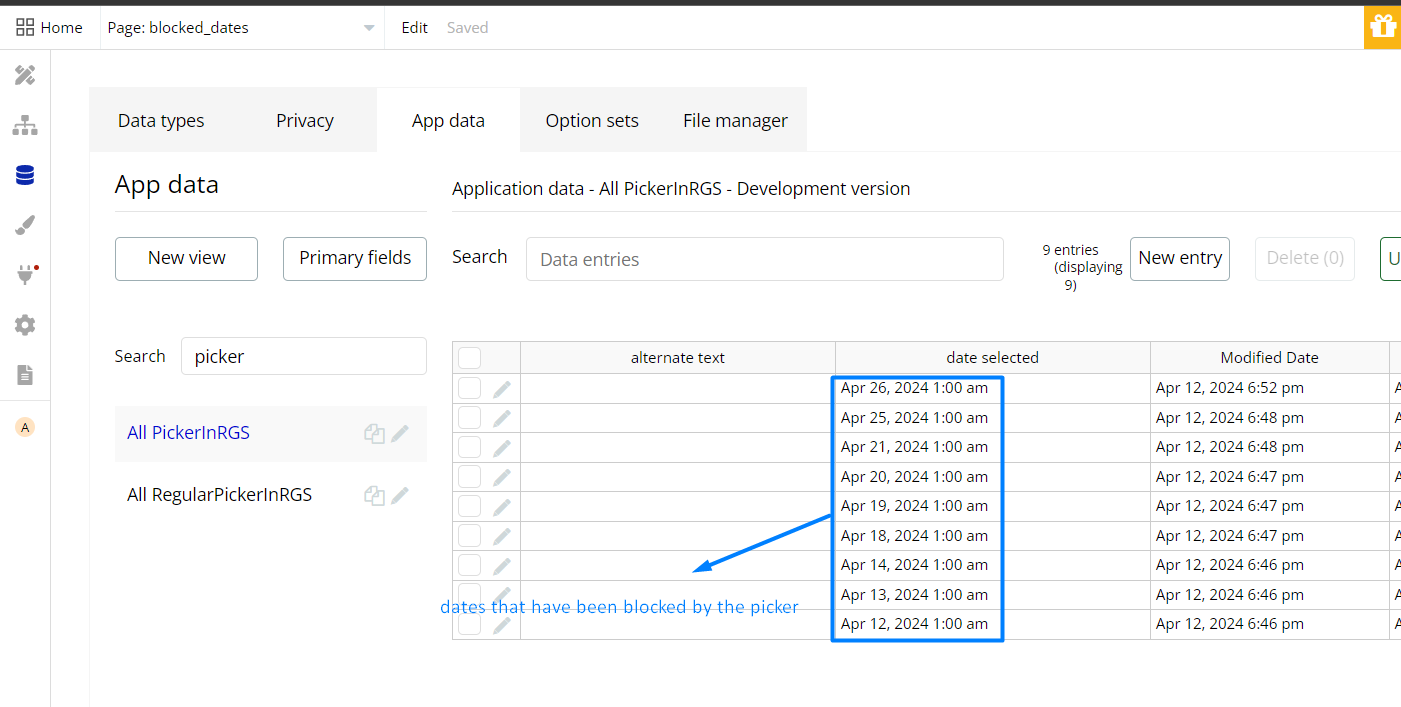The height and width of the screenshot is (707, 1401).
Task: Open the Styles paintbrush icon
Action: pyautogui.click(x=25, y=225)
